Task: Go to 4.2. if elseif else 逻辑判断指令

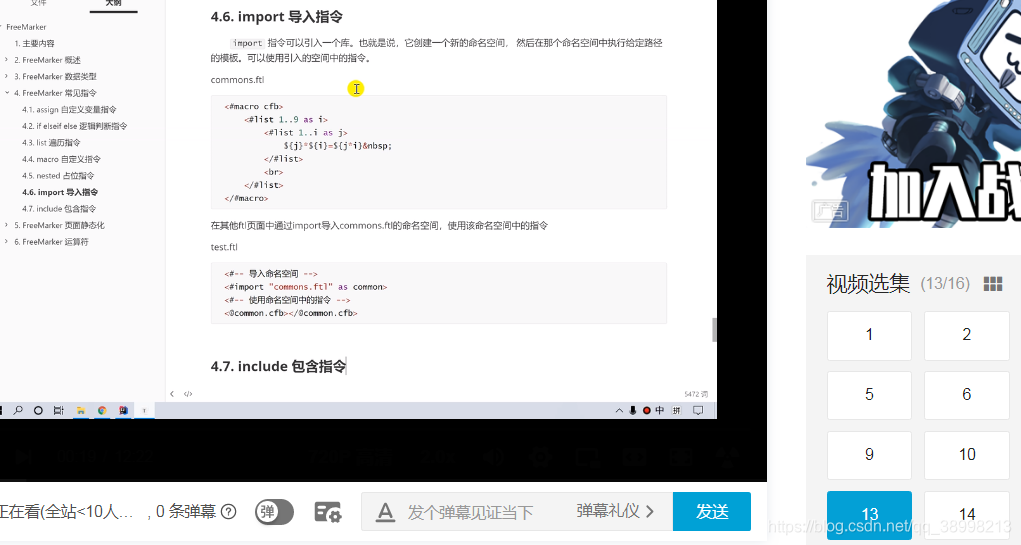Action: pyautogui.click(x=74, y=126)
